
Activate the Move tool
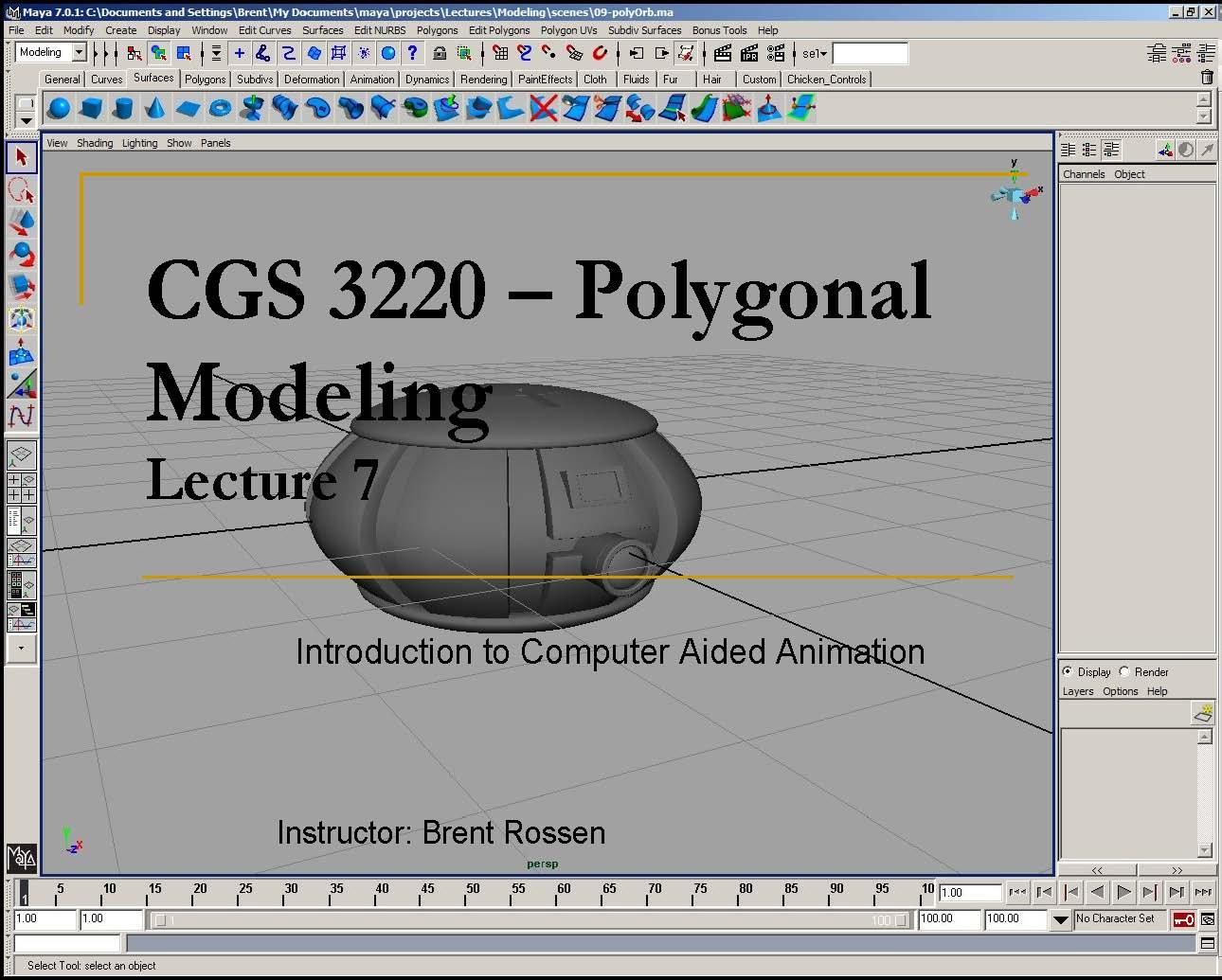point(22,222)
